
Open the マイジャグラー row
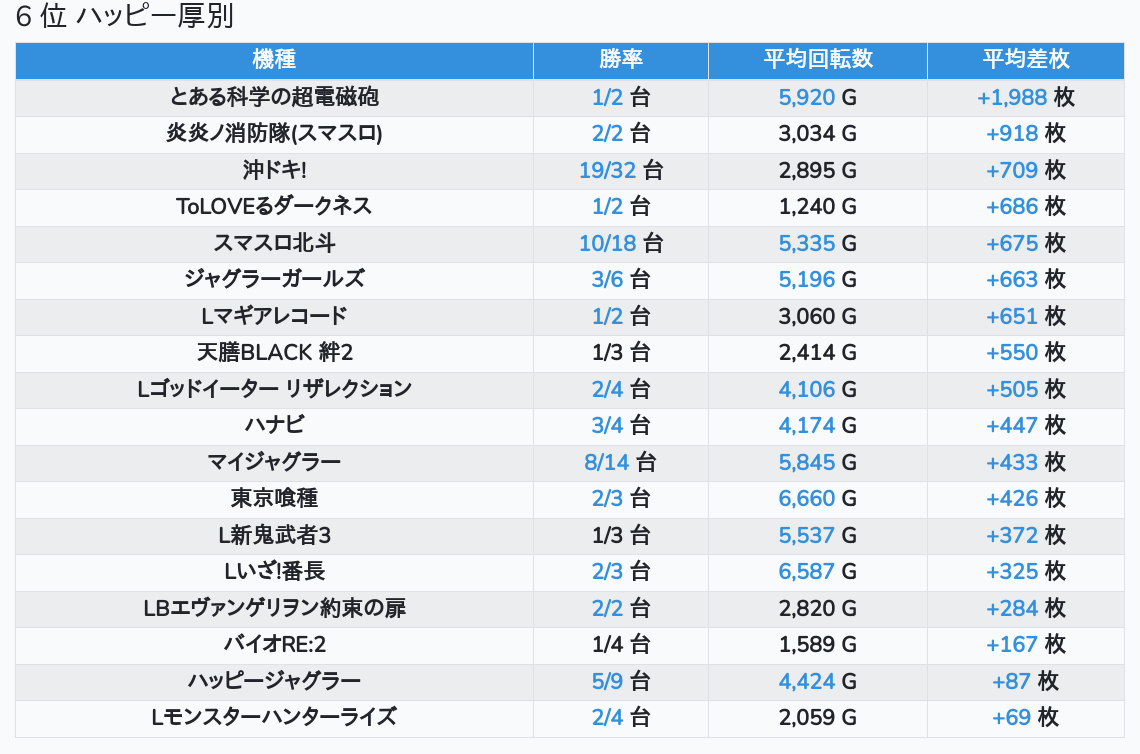tap(274, 462)
